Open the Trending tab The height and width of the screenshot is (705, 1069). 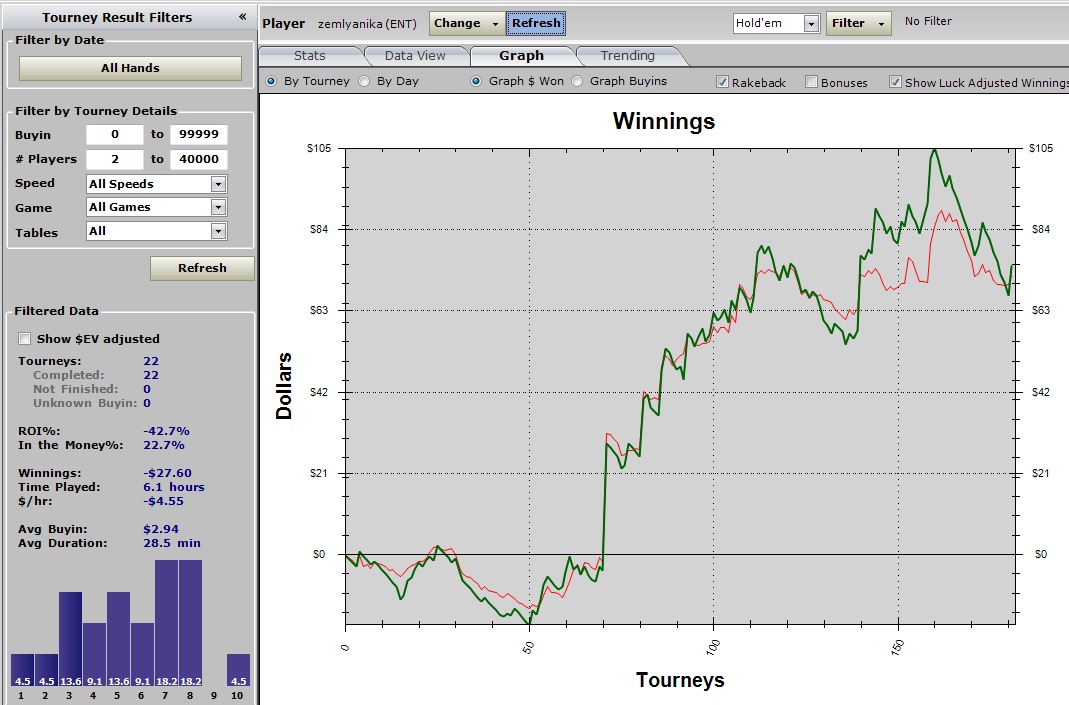627,56
